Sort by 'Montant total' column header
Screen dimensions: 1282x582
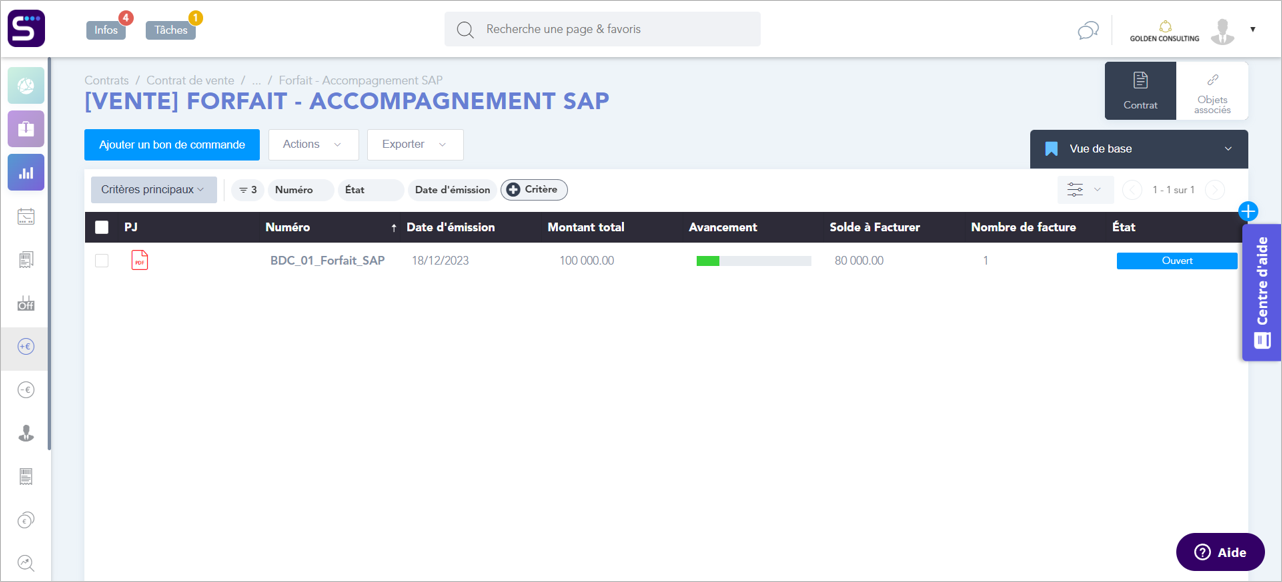pos(586,227)
